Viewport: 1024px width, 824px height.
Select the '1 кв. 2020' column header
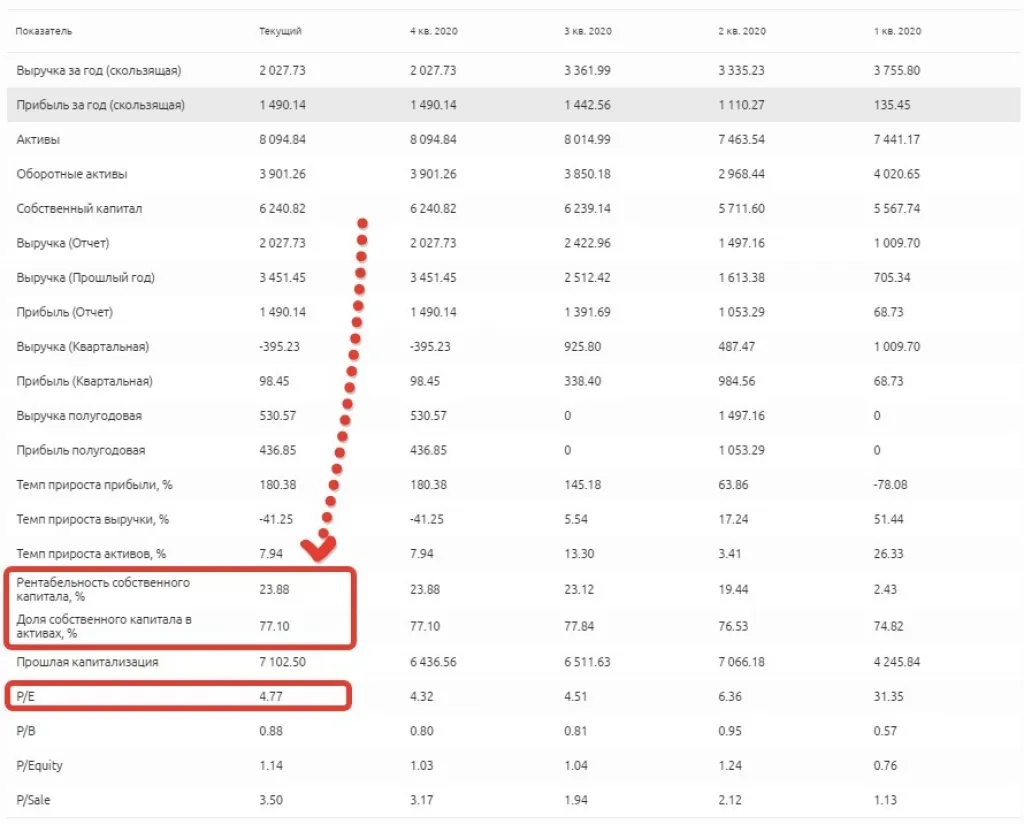click(x=897, y=32)
